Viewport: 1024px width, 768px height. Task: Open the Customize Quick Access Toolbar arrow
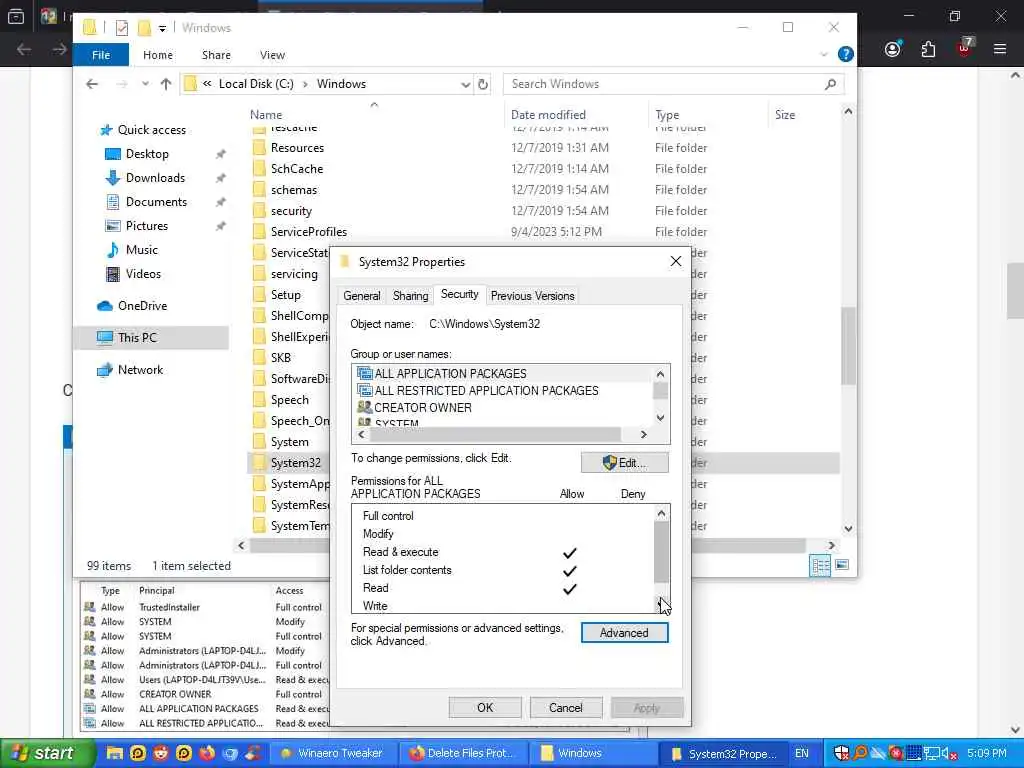[162, 28]
